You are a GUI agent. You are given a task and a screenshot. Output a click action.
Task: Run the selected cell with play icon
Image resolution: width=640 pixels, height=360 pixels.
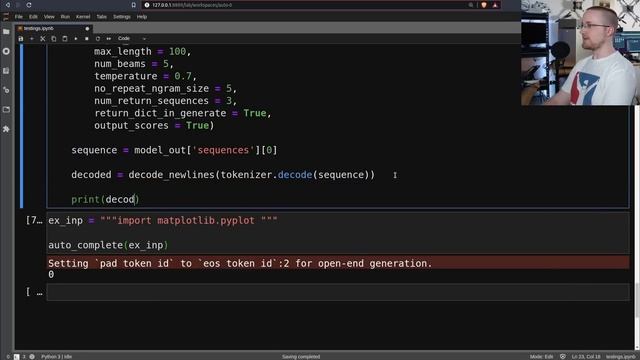(76, 39)
